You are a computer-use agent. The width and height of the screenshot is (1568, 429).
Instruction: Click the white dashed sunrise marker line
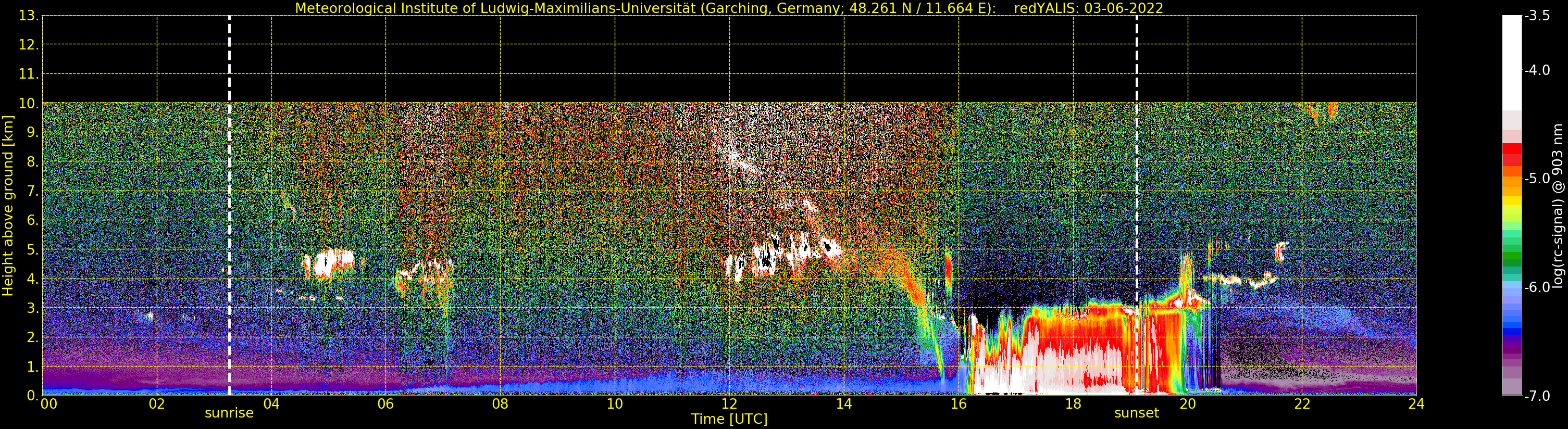[x=230, y=206]
